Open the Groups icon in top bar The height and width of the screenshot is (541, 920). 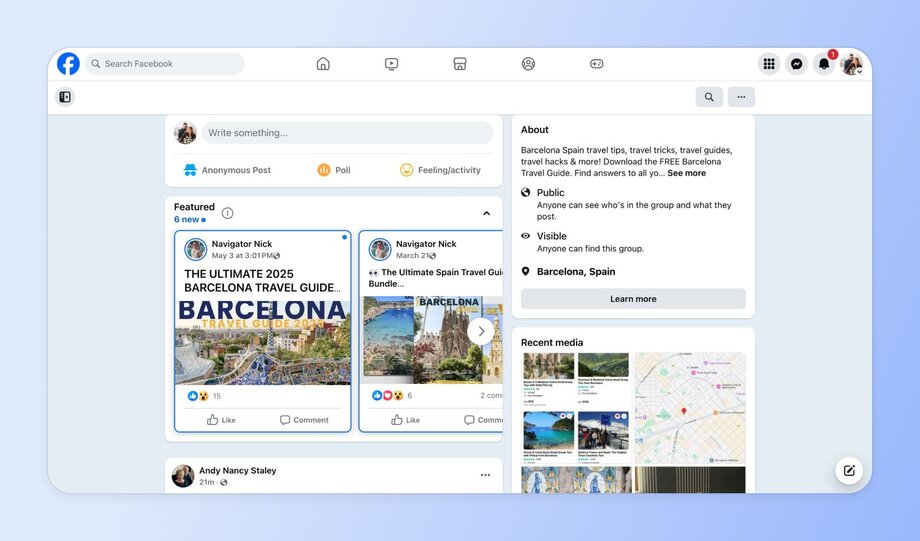pos(528,63)
